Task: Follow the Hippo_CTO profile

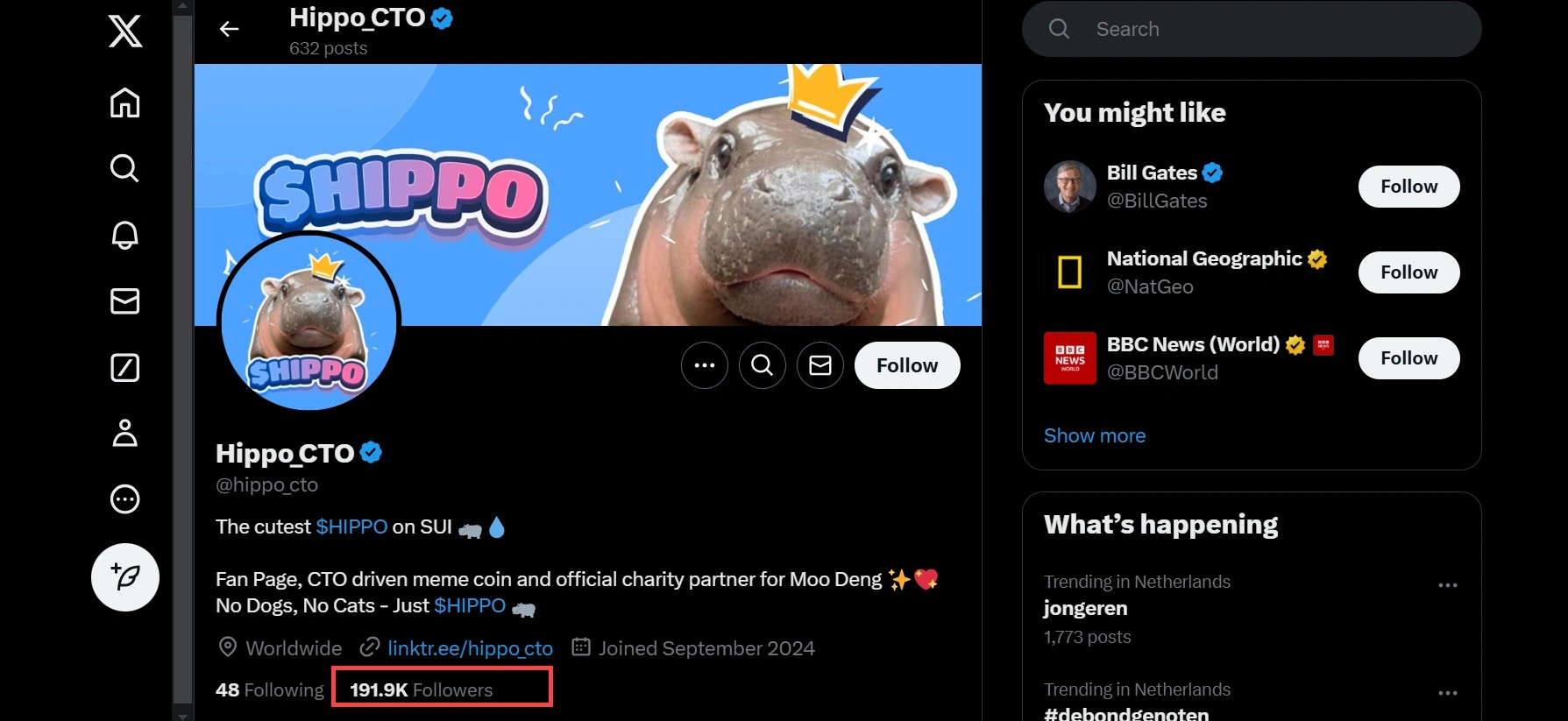Action: 907,365
